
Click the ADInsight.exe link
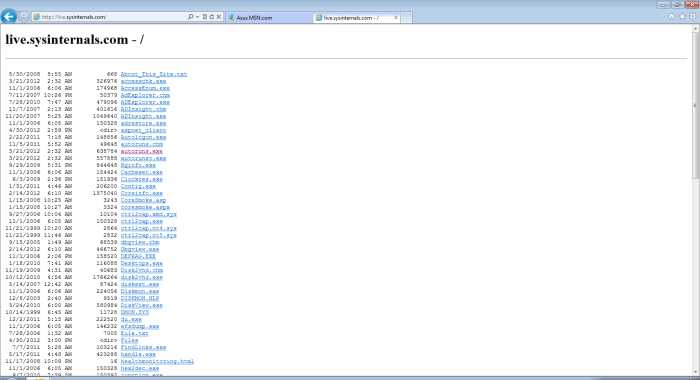(143, 116)
